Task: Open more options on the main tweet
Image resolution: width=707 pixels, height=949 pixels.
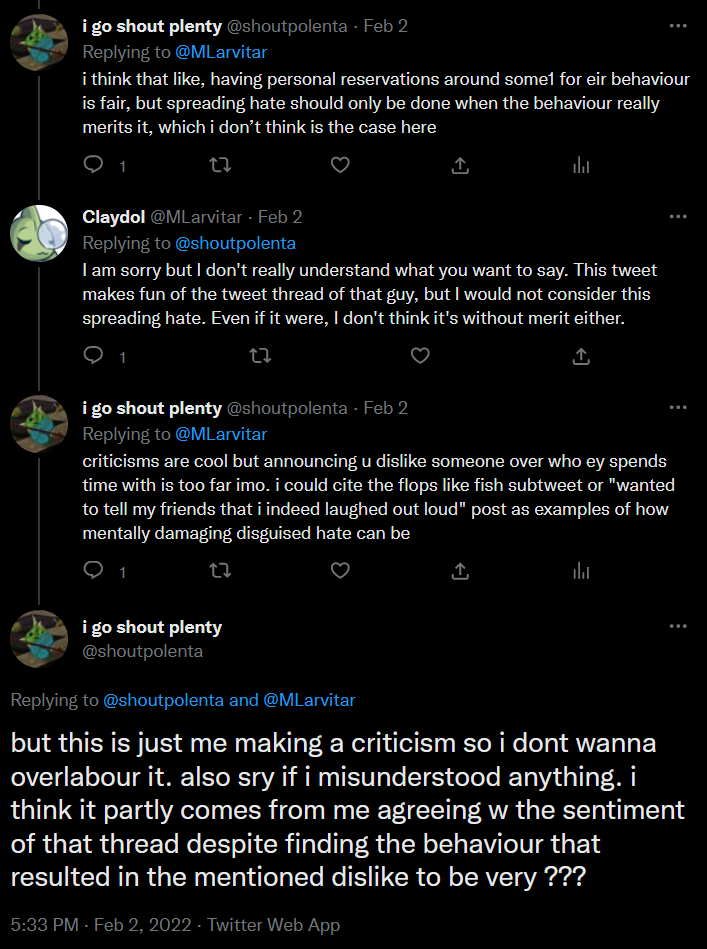Action: [678, 626]
